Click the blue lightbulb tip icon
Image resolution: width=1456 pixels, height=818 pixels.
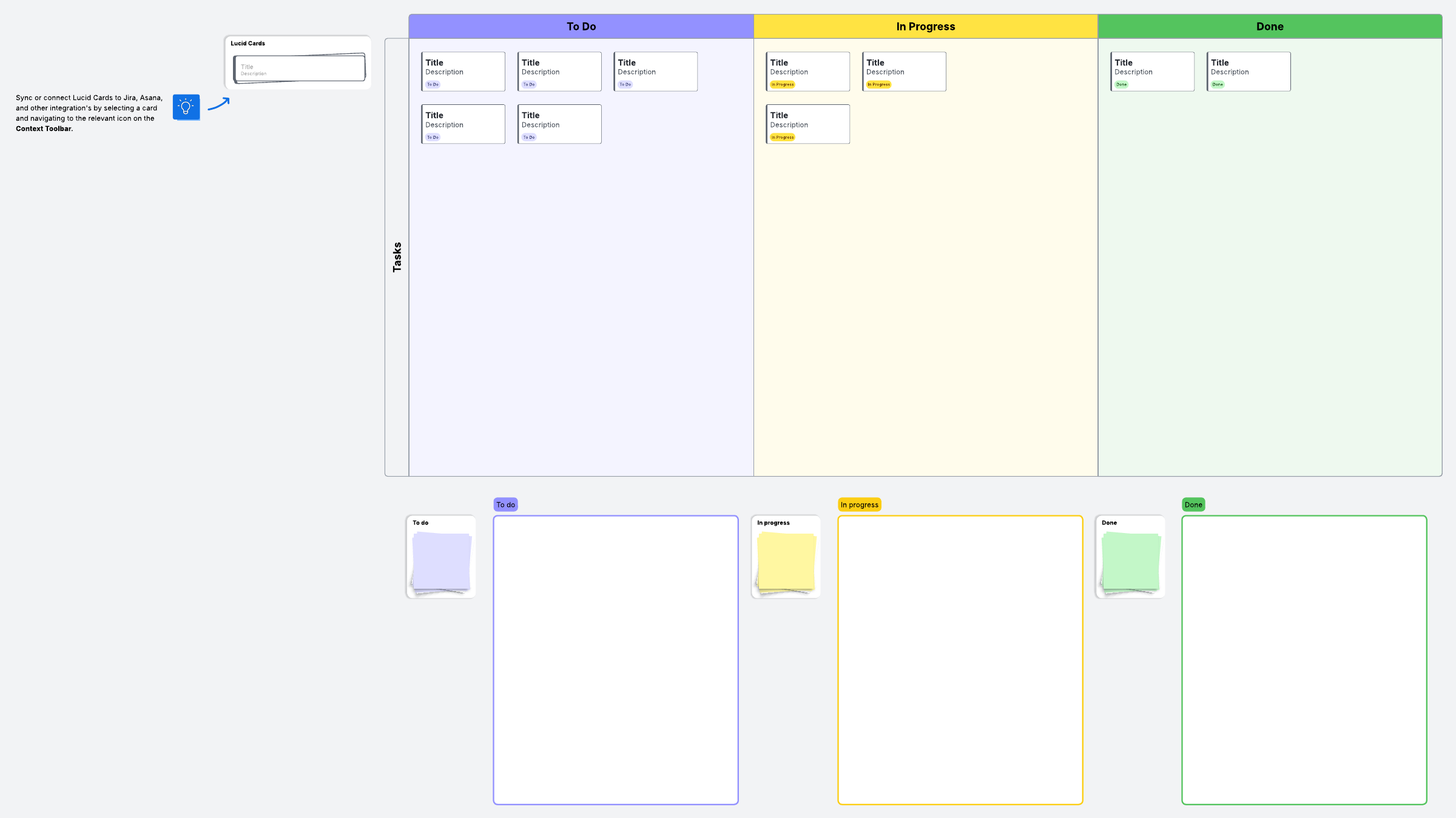186,107
